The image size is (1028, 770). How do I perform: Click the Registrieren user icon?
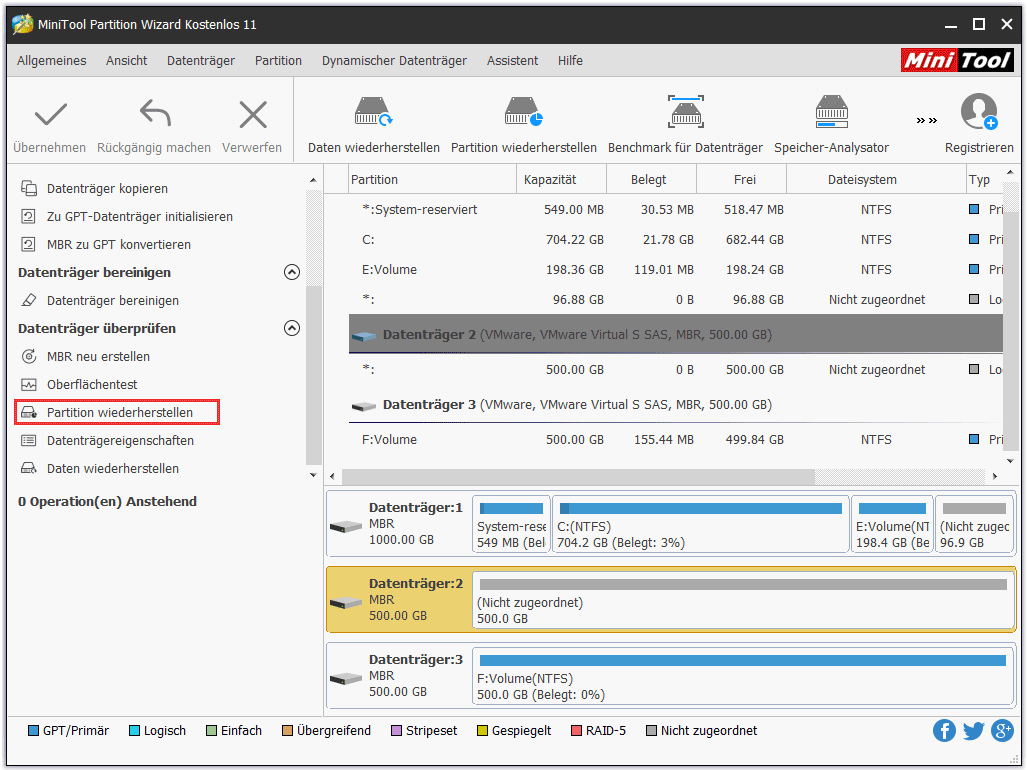[x=978, y=113]
